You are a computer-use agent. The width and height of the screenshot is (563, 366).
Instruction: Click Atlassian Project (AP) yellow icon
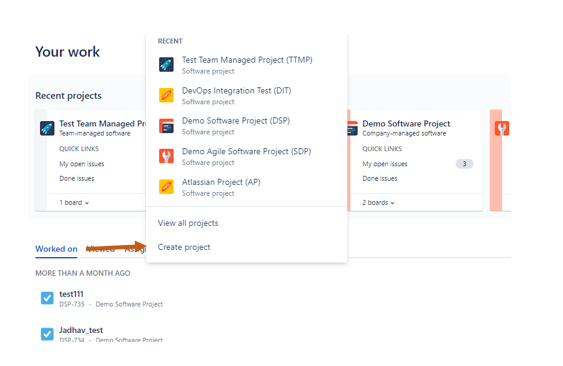pos(166,187)
